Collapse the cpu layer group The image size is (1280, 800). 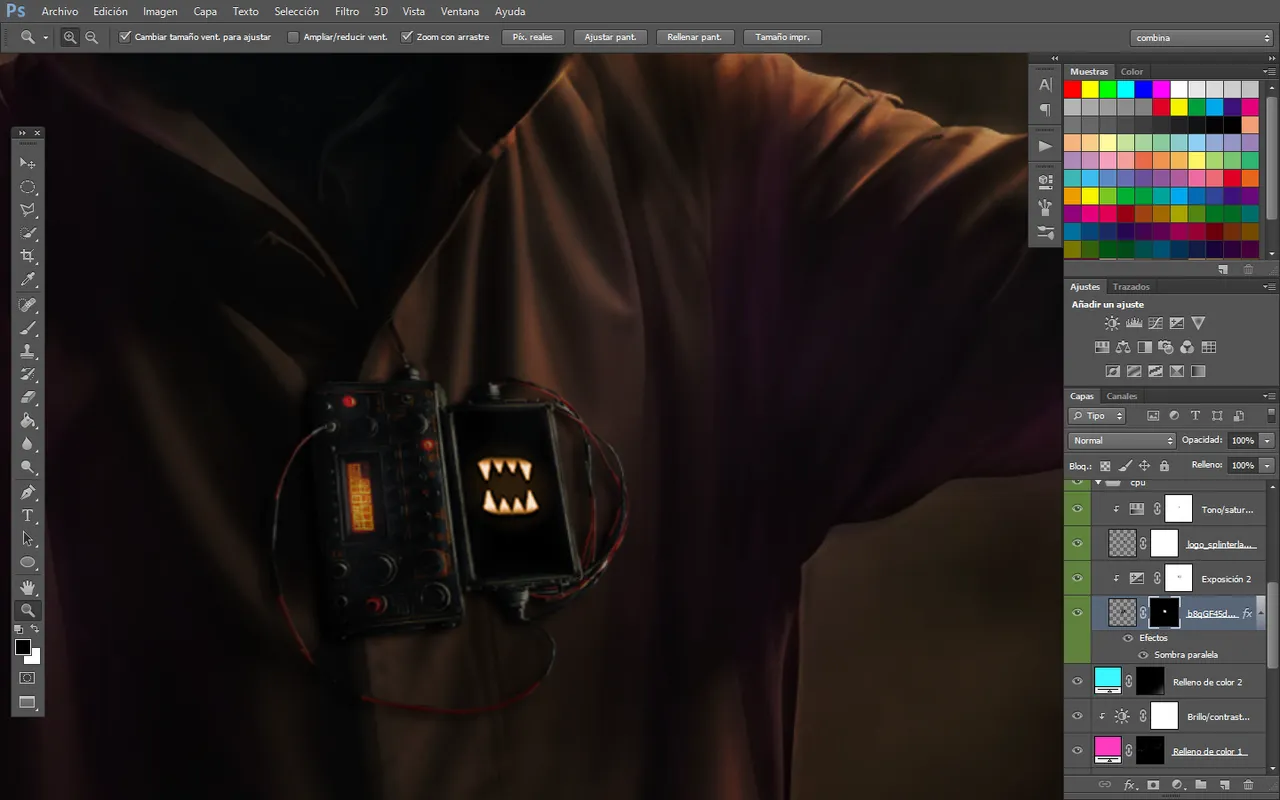(1098, 483)
